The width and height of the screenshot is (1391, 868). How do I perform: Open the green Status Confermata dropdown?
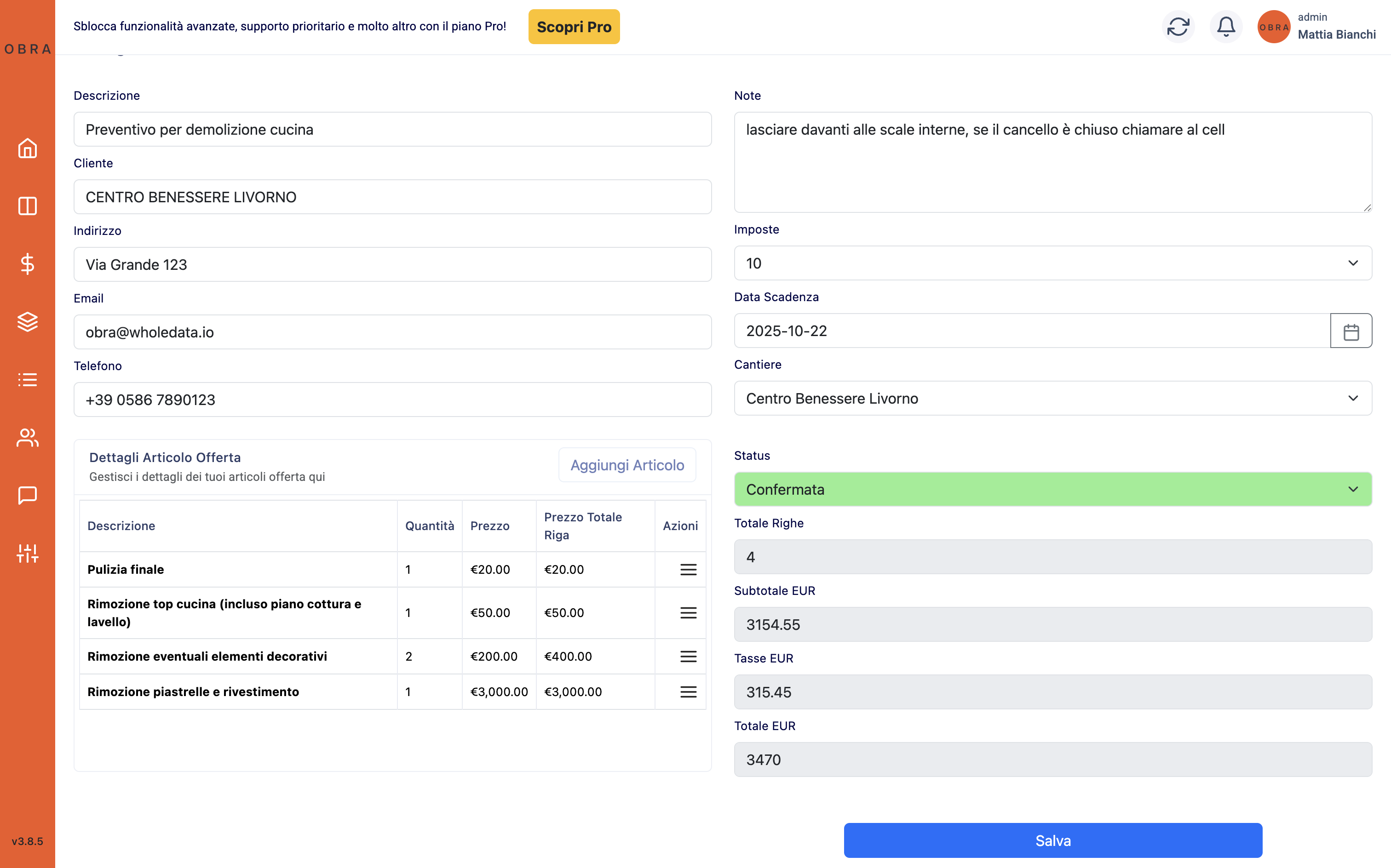tap(1052, 489)
